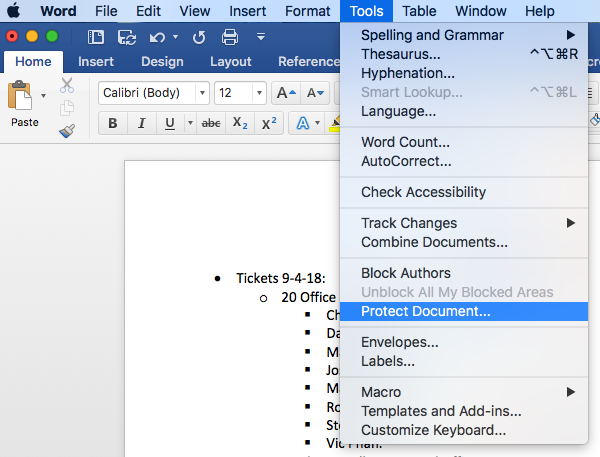Switch to the Layout ribbon tab
This screenshot has height=457, width=600.
pyautogui.click(x=231, y=61)
